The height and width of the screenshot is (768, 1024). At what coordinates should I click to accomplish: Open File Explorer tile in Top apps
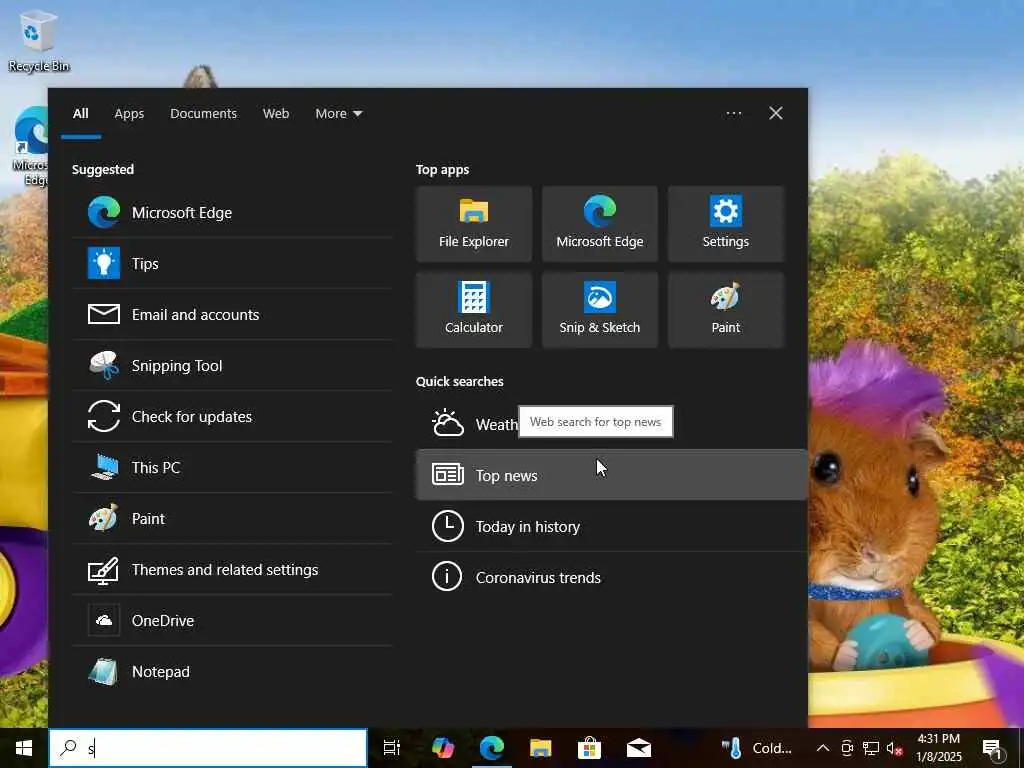473,224
